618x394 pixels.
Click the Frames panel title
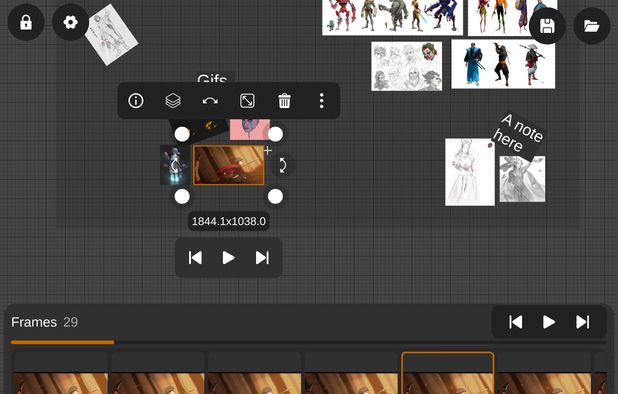[34, 322]
